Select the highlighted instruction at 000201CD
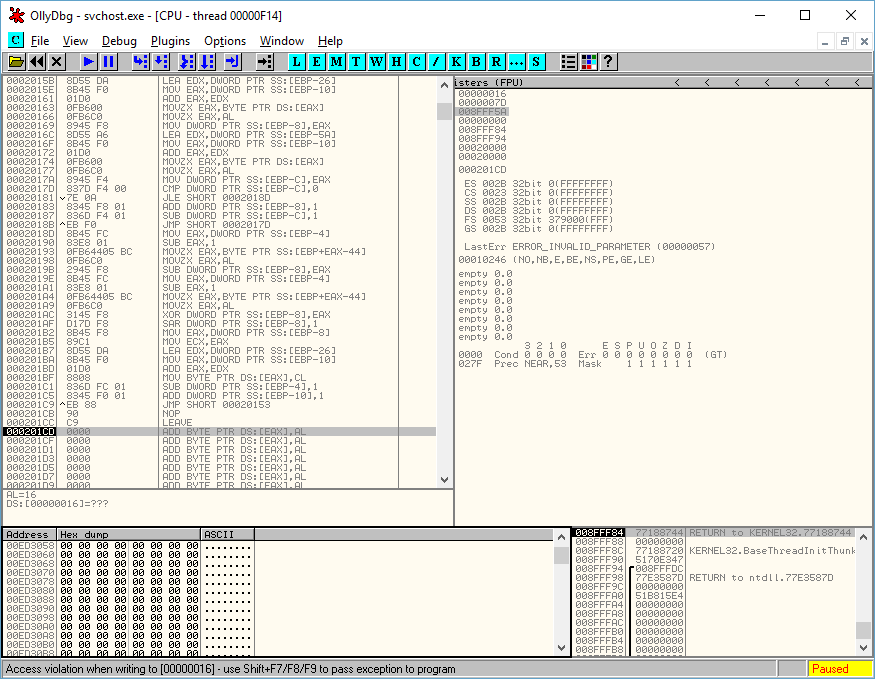 220,432
